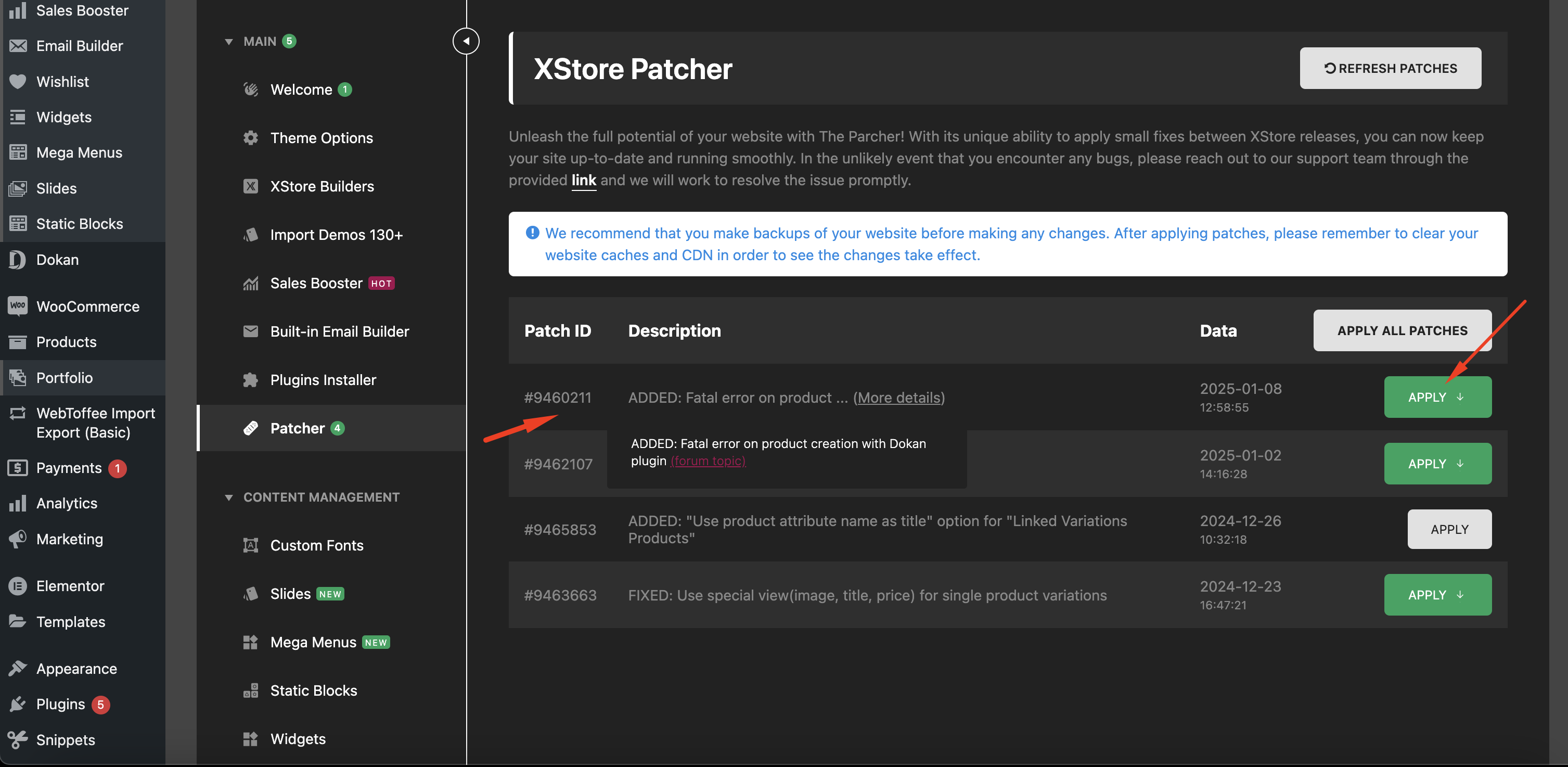Open Import Demos 130+ menu item
This screenshot has height=767, width=1568.
click(x=332, y=234)
